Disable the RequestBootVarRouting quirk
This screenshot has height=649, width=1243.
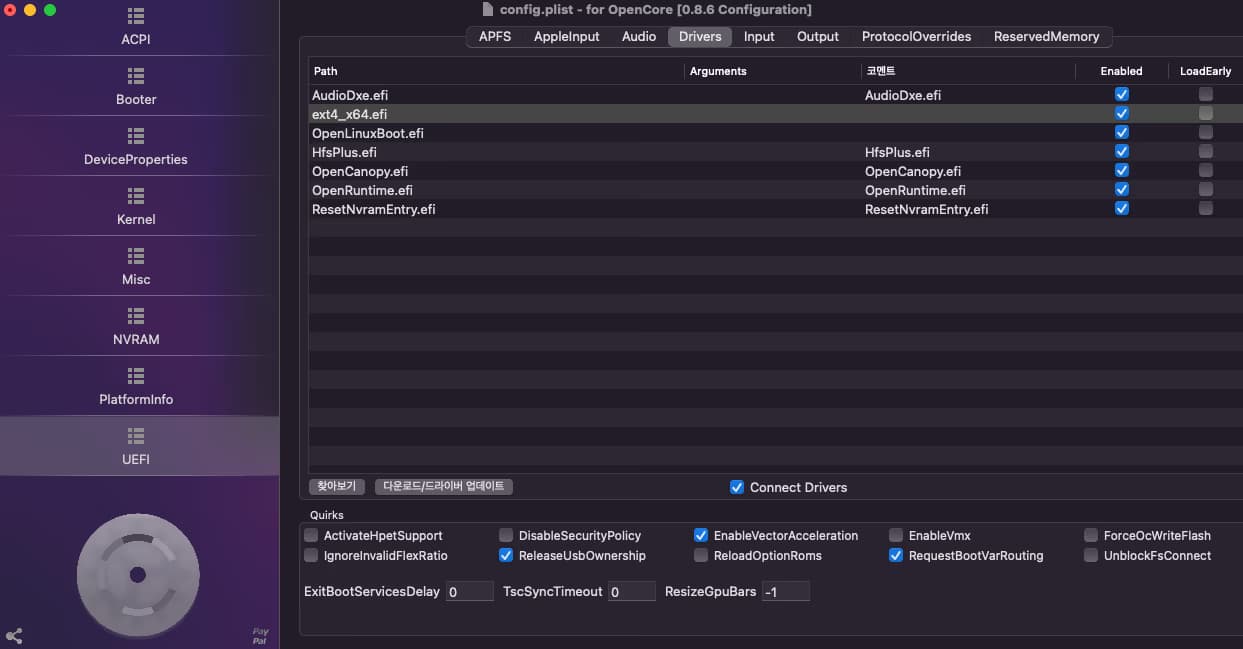(x=895, y=555)
